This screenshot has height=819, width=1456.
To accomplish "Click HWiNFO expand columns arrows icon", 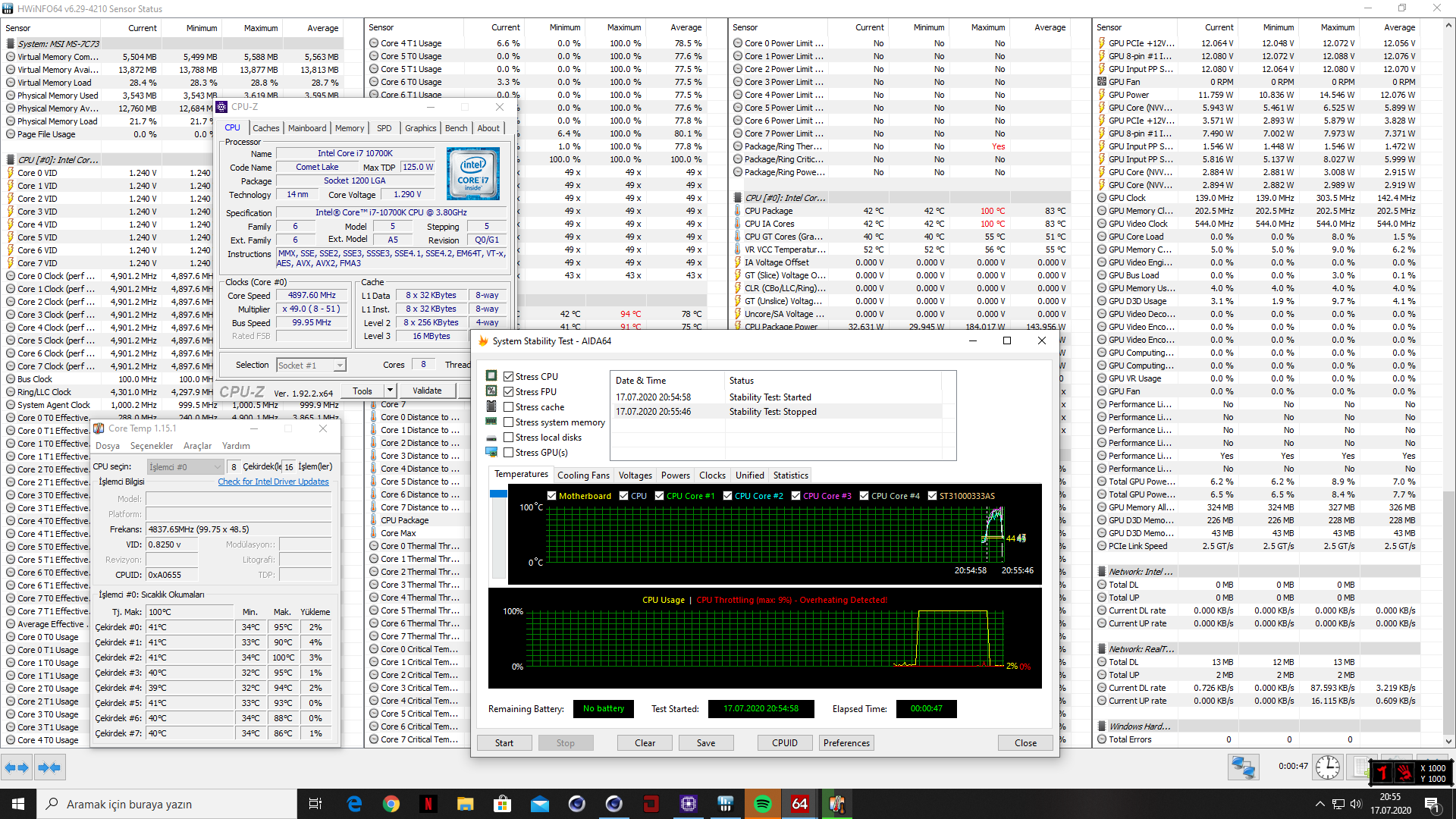I will (17, 767).
